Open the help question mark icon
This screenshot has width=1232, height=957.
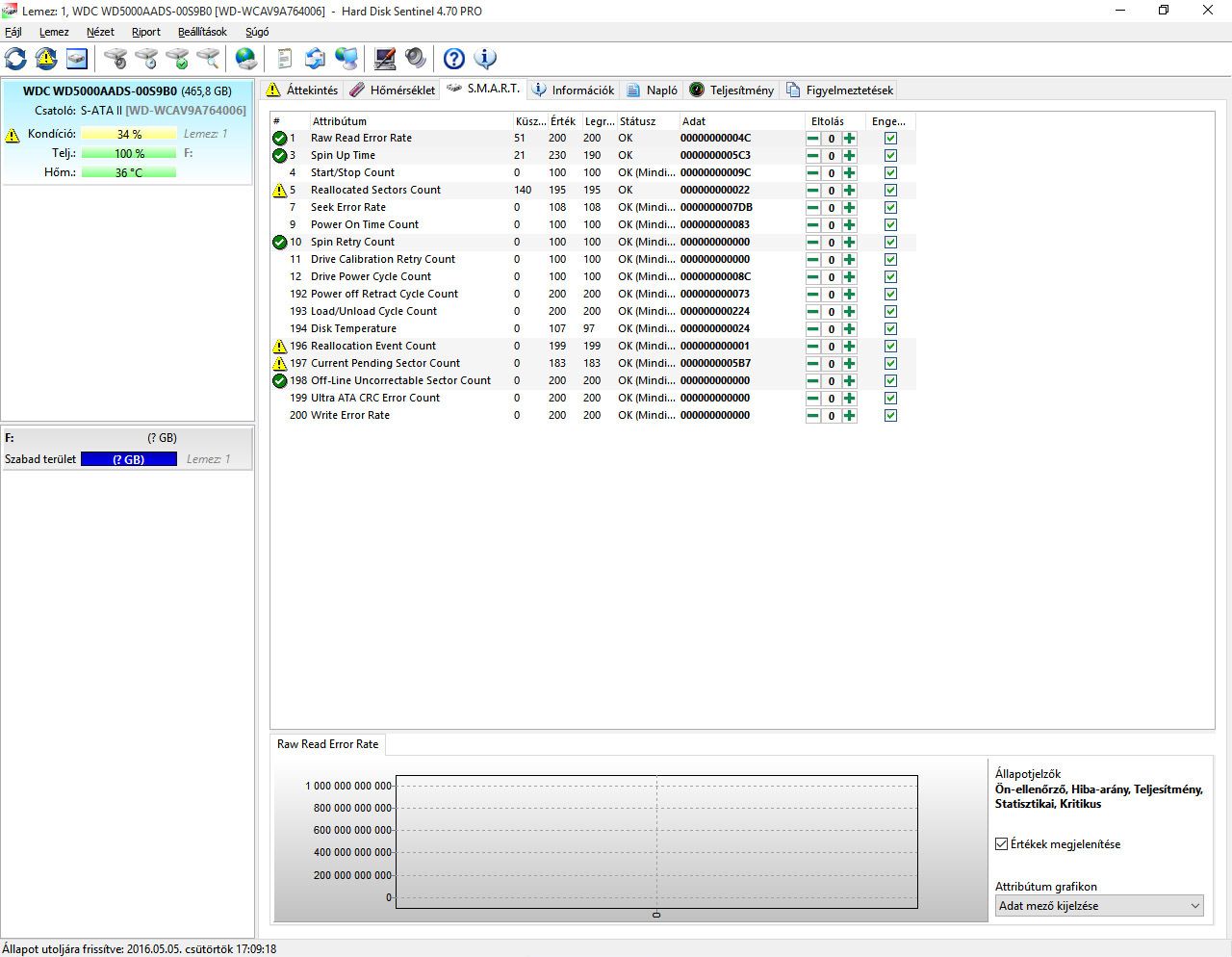coord(454,59)
